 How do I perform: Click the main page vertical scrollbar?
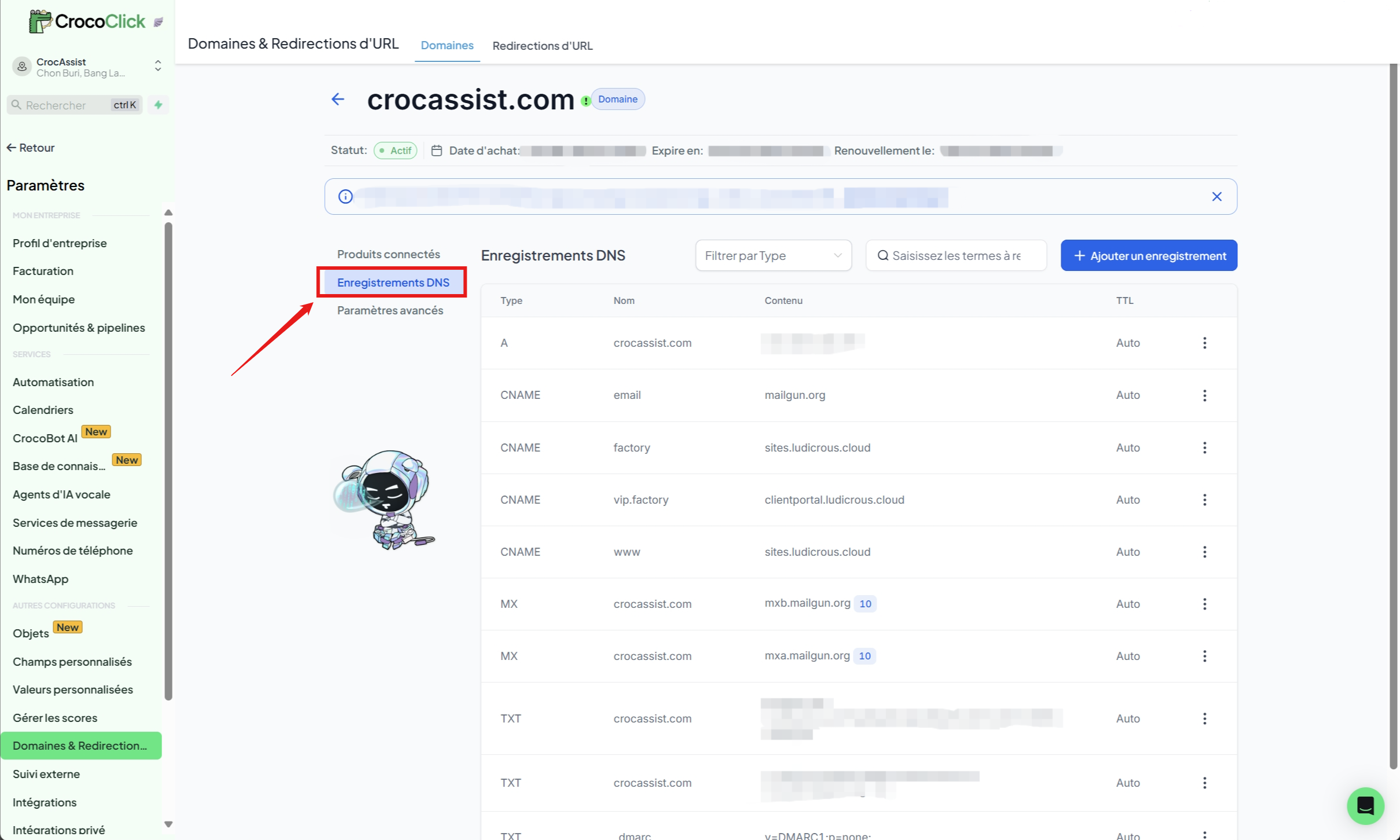pyautogui.click(x=1394, y=417)
